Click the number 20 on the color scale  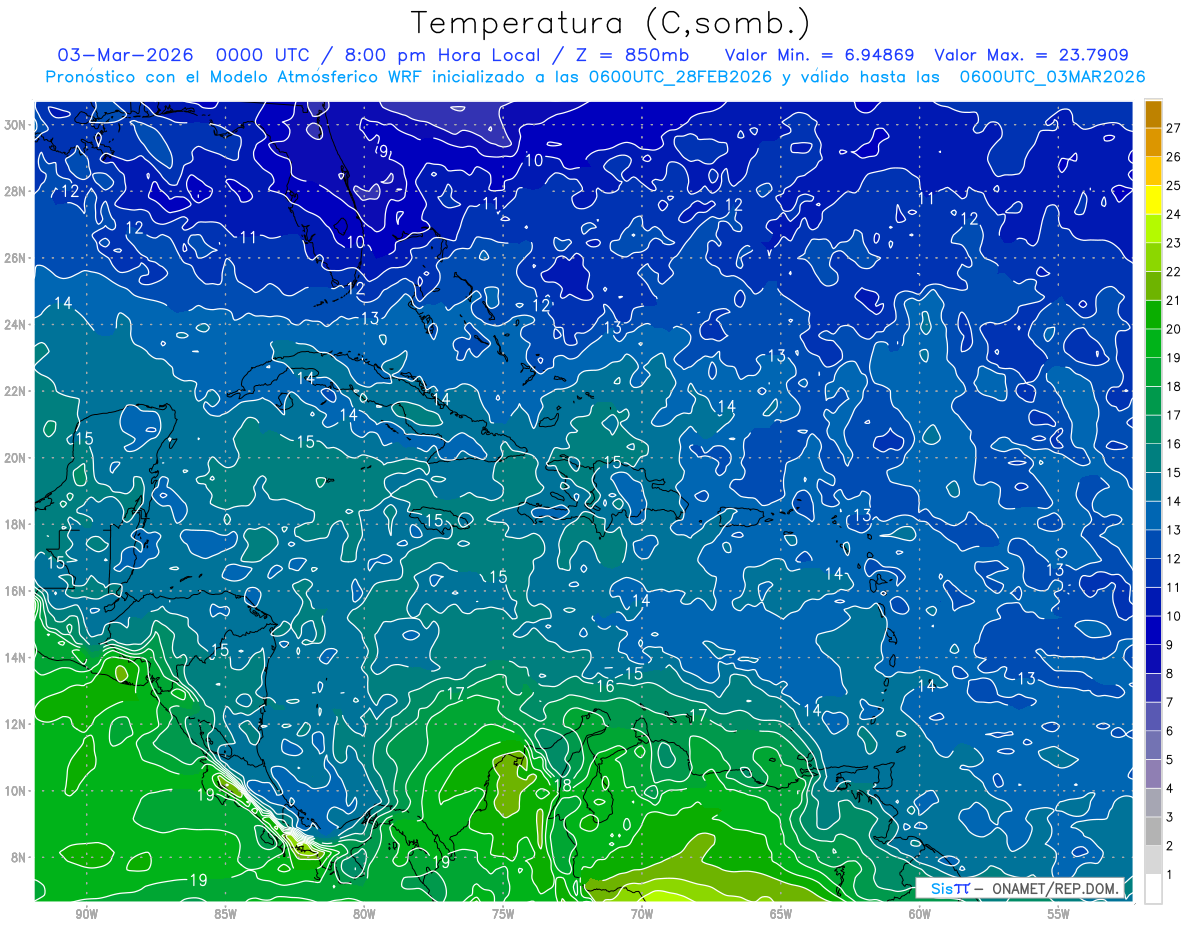(x=1173, y=329)
